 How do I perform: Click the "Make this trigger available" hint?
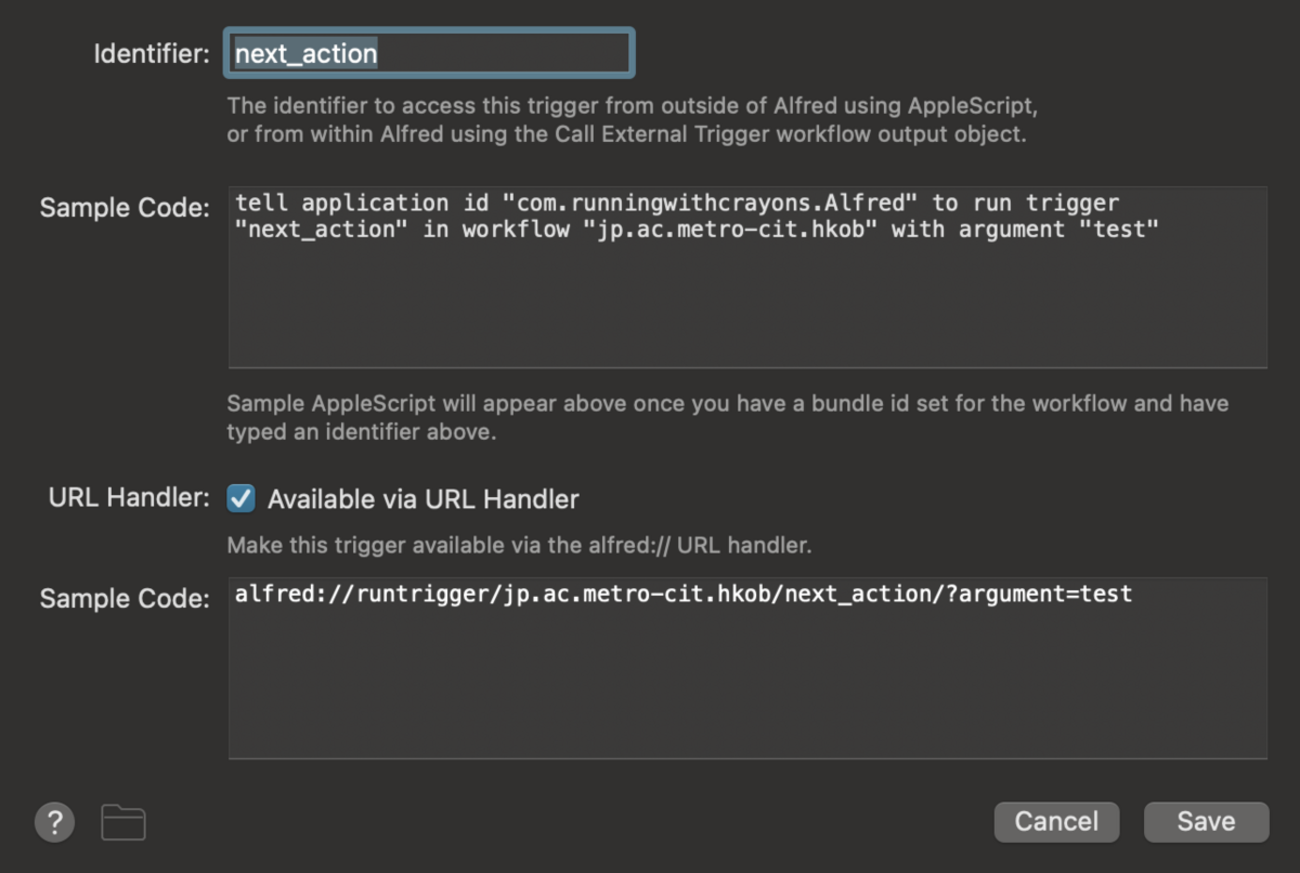[519, 546]
